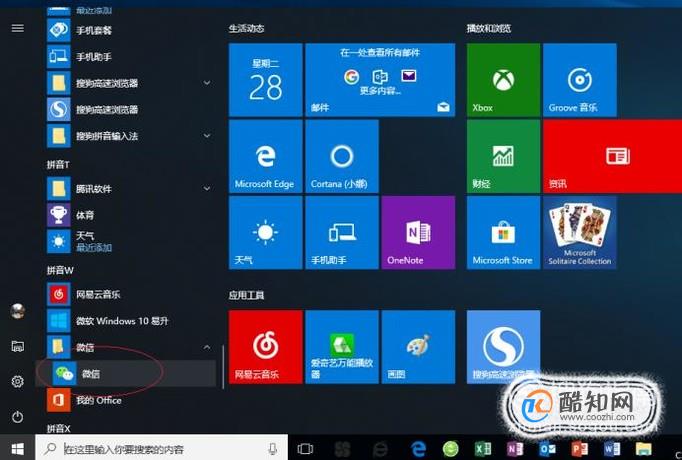
Task: Collapse the 微信 folder chevron
Action: (207, 347)
